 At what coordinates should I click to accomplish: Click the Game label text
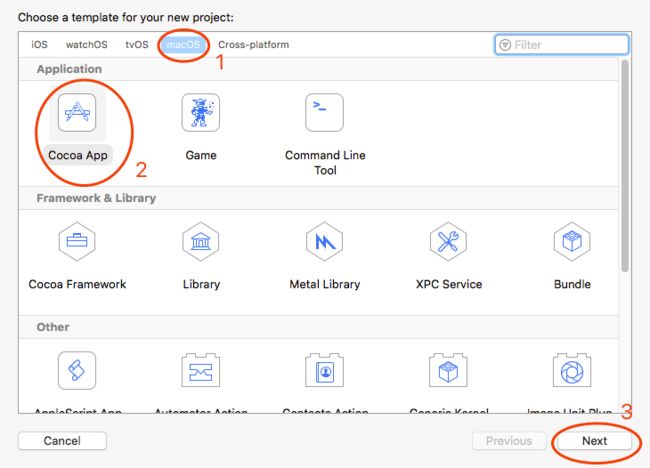pyautogui.click(x=201, y=155)
